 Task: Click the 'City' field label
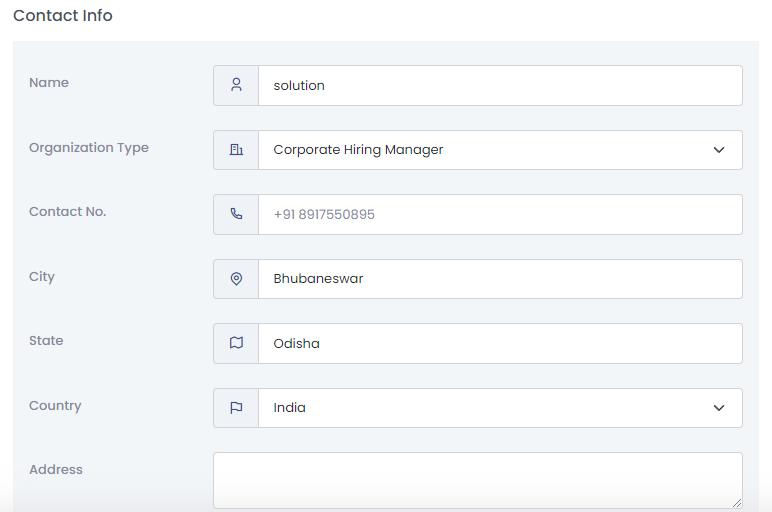click(42, 277)
